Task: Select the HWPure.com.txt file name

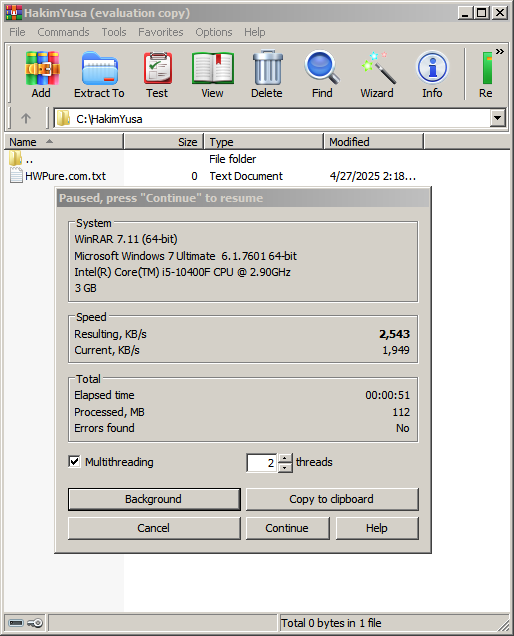Action: 65,176
